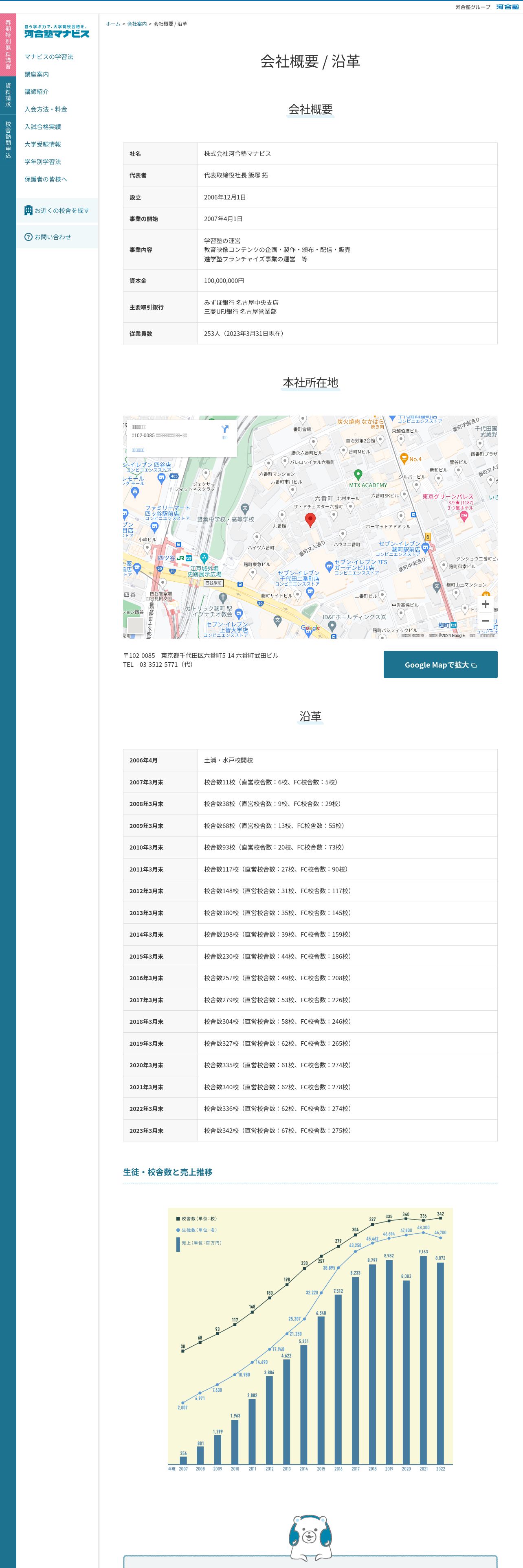Open 入試合格実績 menu item
This screenshot has height=1568, width=523.
tap(43, 127)
